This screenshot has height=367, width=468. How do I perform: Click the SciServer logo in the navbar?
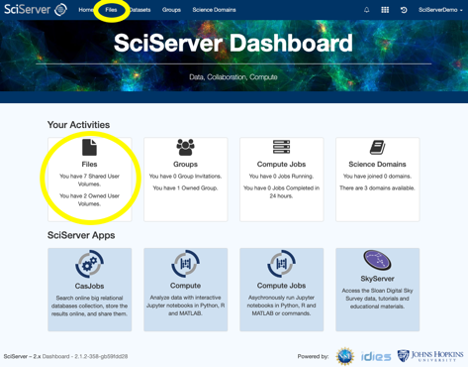click(x=35, y=9)
